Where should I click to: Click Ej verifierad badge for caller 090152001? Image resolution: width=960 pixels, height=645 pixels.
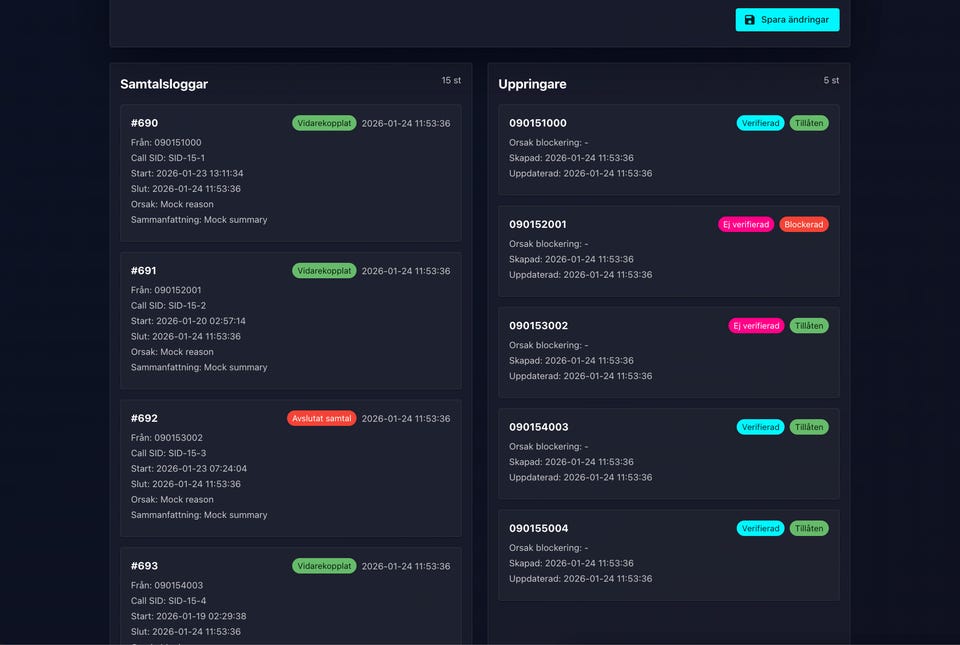pyautogui.click(x=746, y=225)
